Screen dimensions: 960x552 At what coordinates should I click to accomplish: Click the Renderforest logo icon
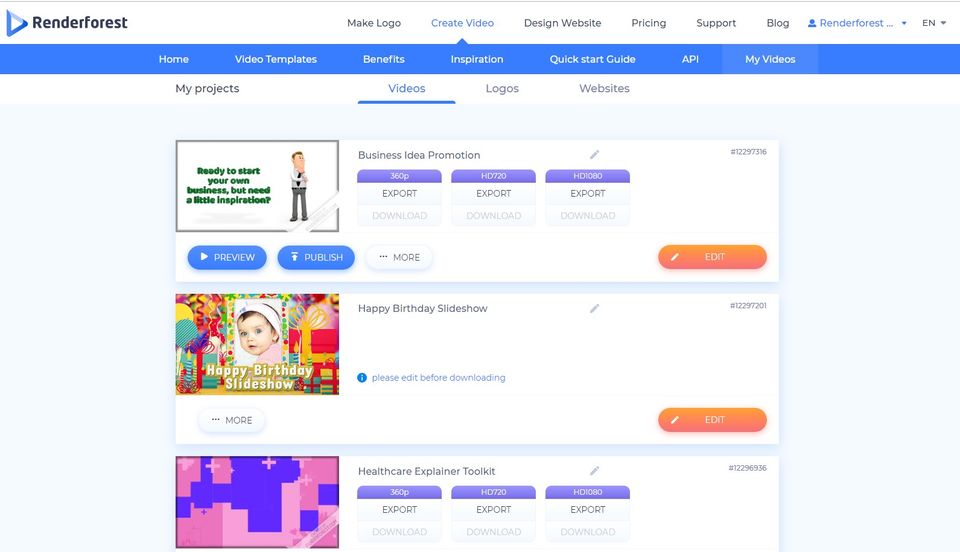17,23
